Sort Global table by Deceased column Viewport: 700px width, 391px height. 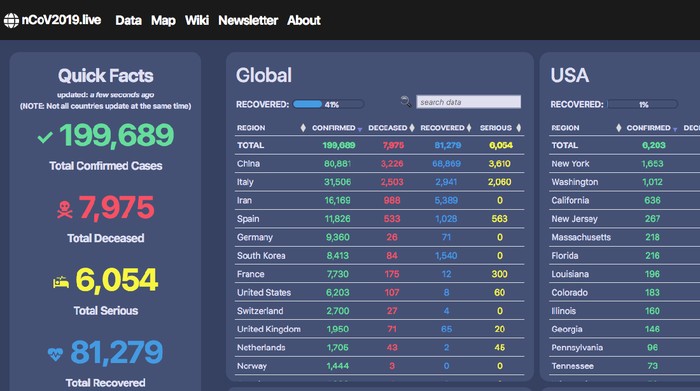(391, 128)
